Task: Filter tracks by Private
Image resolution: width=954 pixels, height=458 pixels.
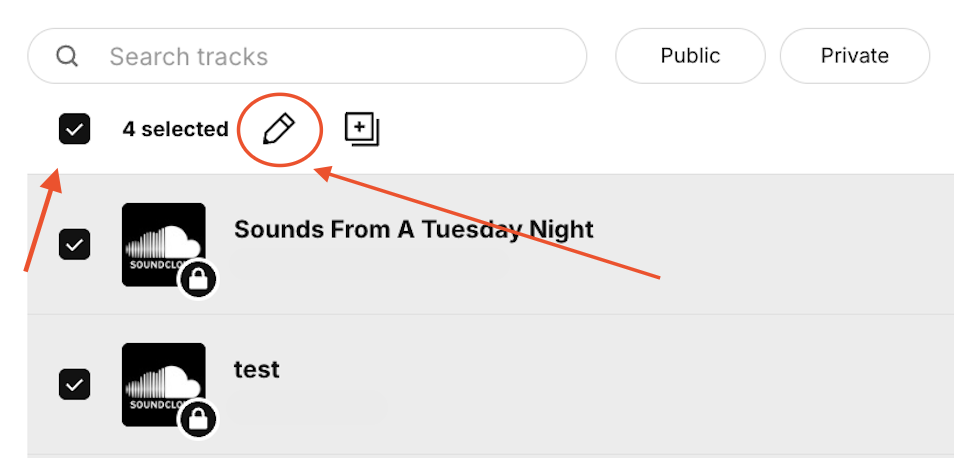Action: tap(854, 56)
